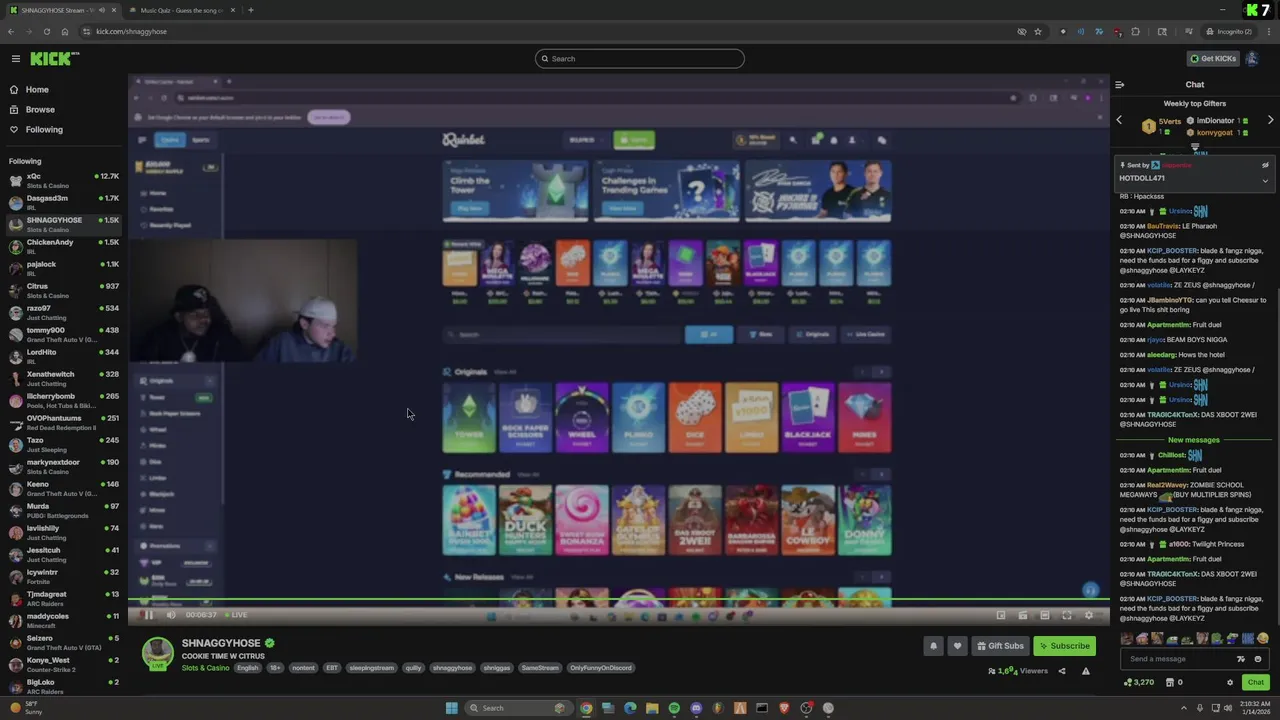1280x720 pixels.
Task: Toggle stream notifications bell
Action: 933,646
